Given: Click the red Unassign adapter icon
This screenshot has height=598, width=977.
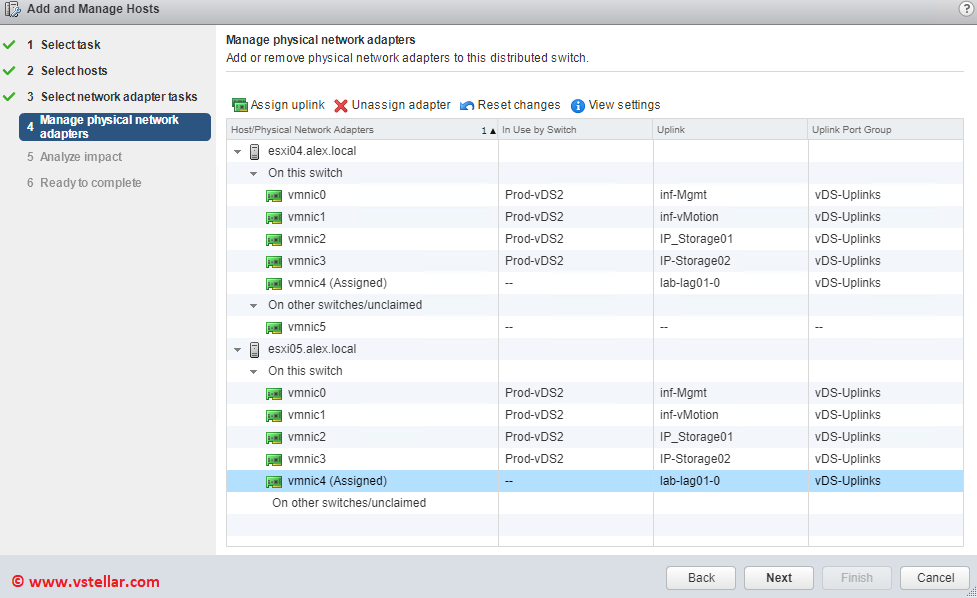Looking at the screenshot, I should tap(341, 105).
